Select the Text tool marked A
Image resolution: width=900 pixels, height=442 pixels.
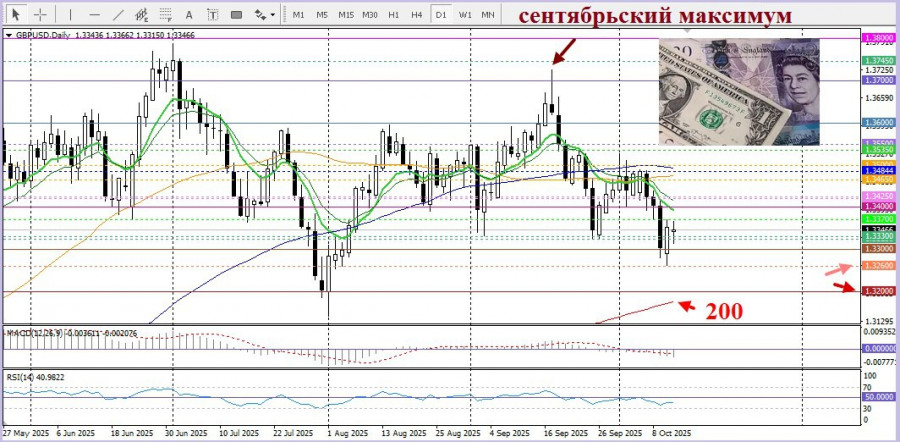(x=189, y=14)
